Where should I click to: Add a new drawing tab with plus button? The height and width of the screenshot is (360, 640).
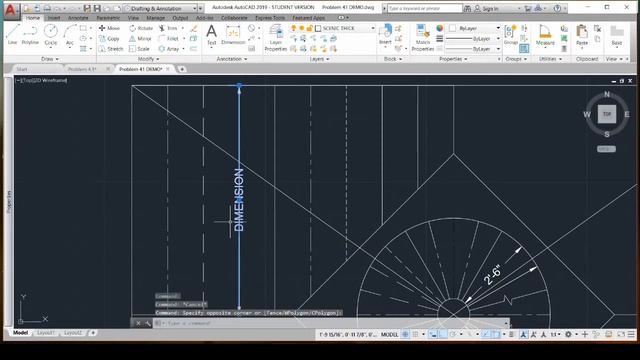(x=182, y=69)
